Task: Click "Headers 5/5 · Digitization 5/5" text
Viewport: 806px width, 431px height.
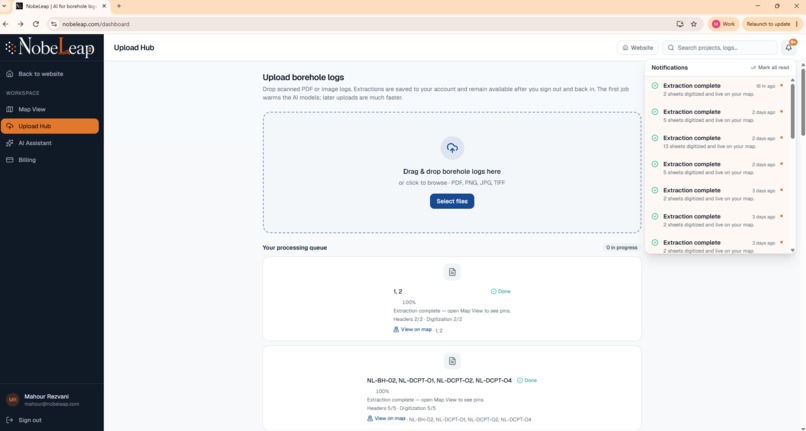Action: (x=401, y=408)
